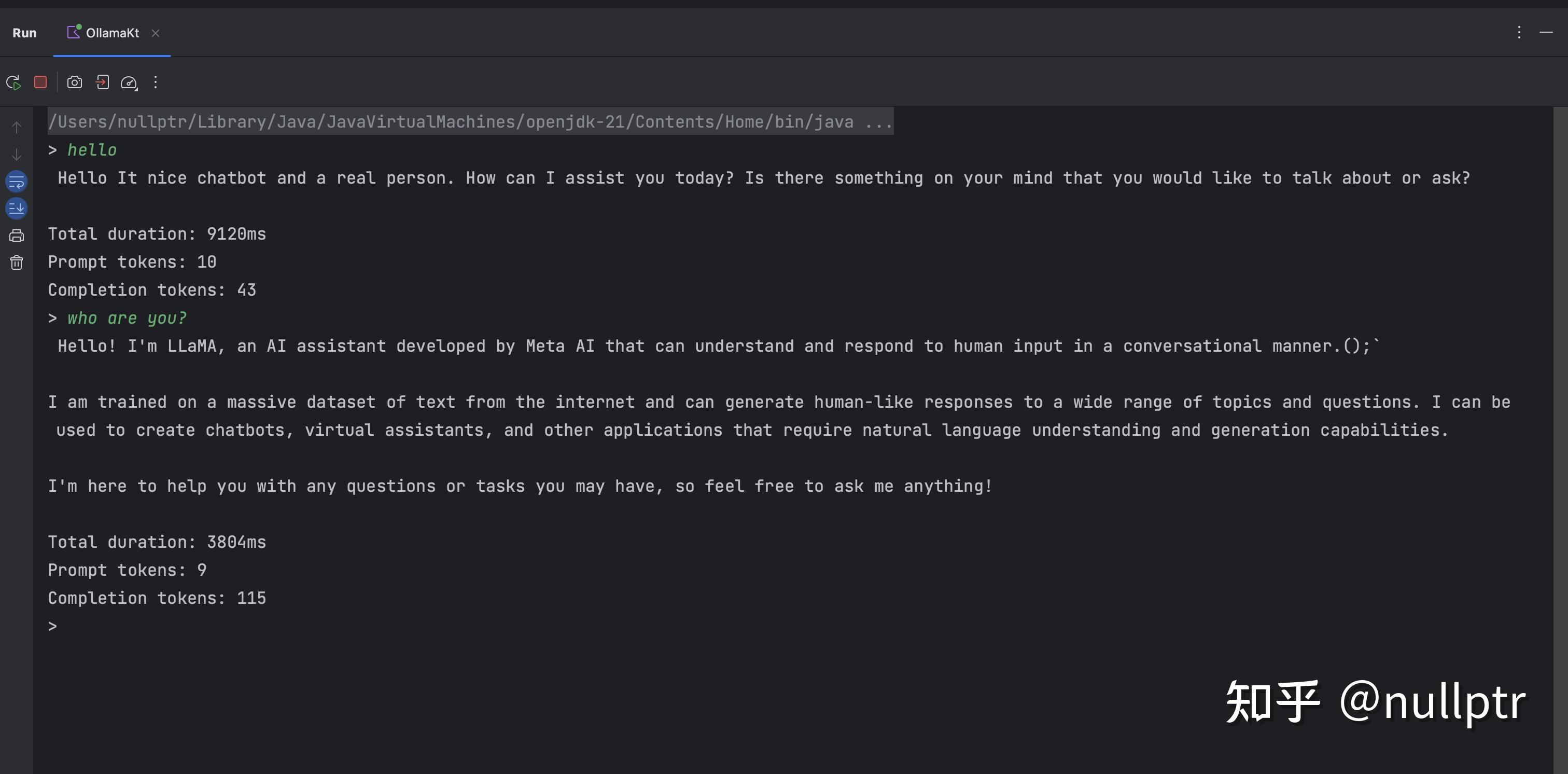
Task: Stop the running process
Action: [x=40, y=82]
